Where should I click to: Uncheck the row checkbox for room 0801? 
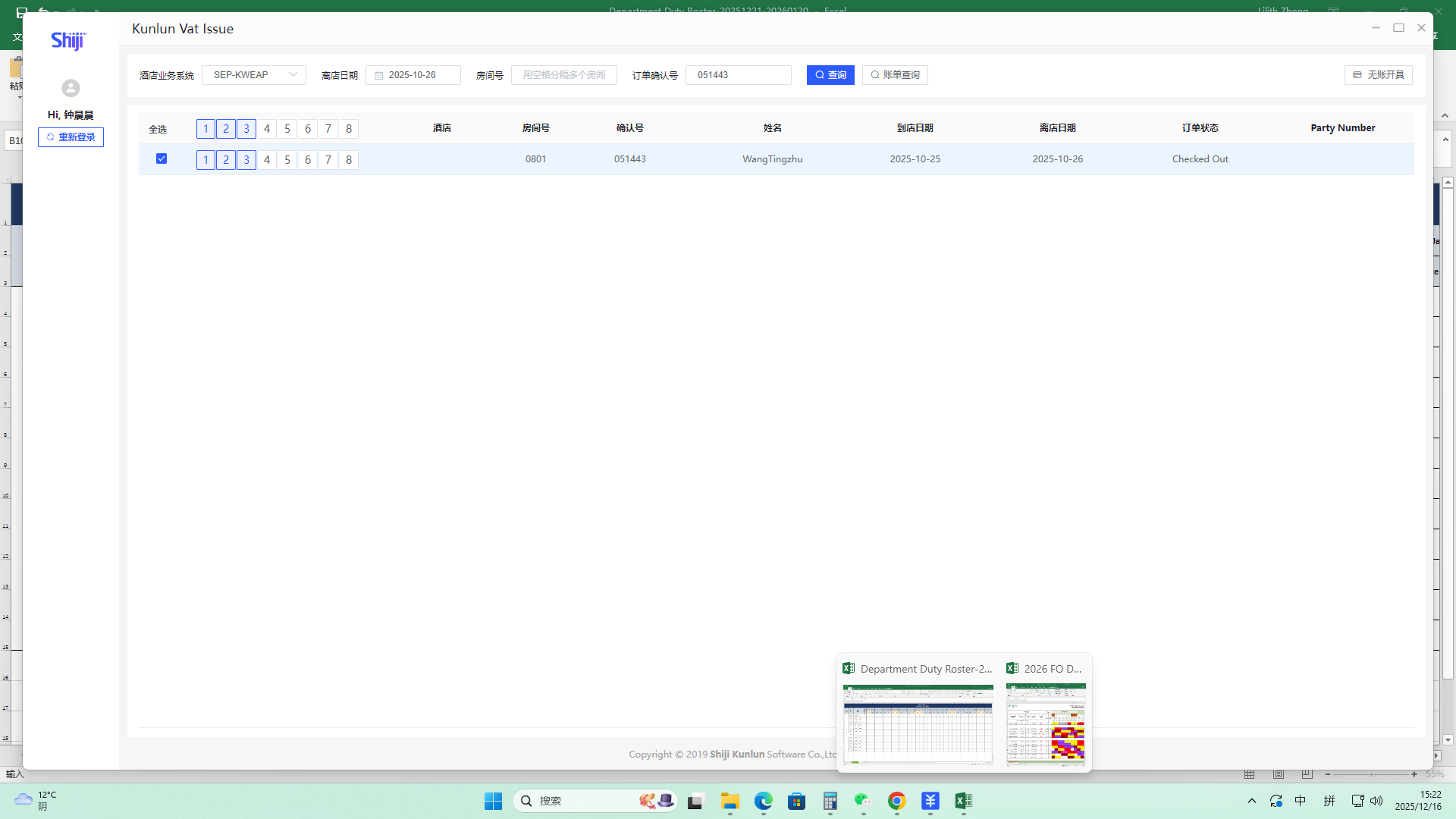[162, 158]
